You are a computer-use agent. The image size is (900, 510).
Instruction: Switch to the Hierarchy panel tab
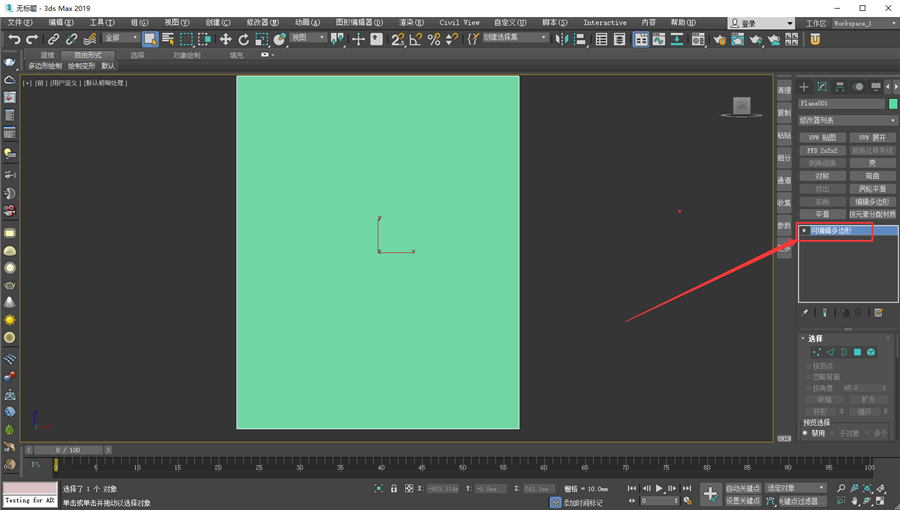[840, 87]
